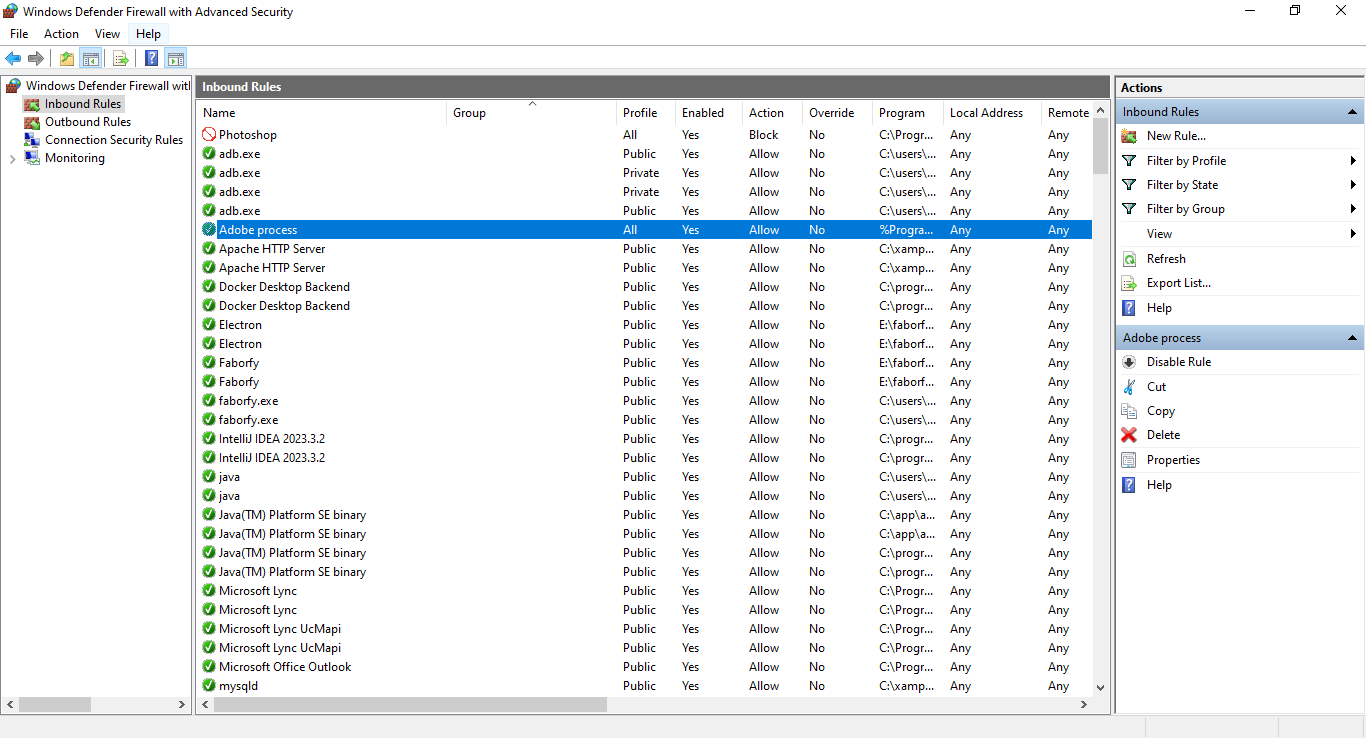Select Outbound Rules in the tree
This screenshot has height=738, width=1366.
tap(88, 122)
